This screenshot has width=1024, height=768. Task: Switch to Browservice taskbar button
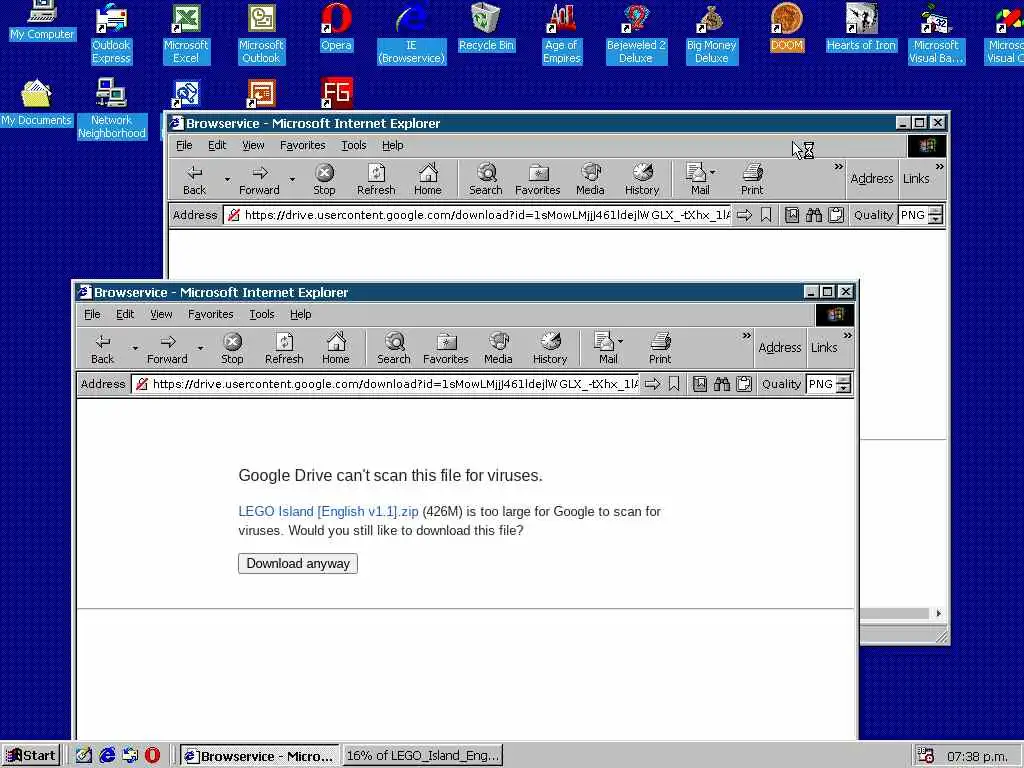coord(259,756)
